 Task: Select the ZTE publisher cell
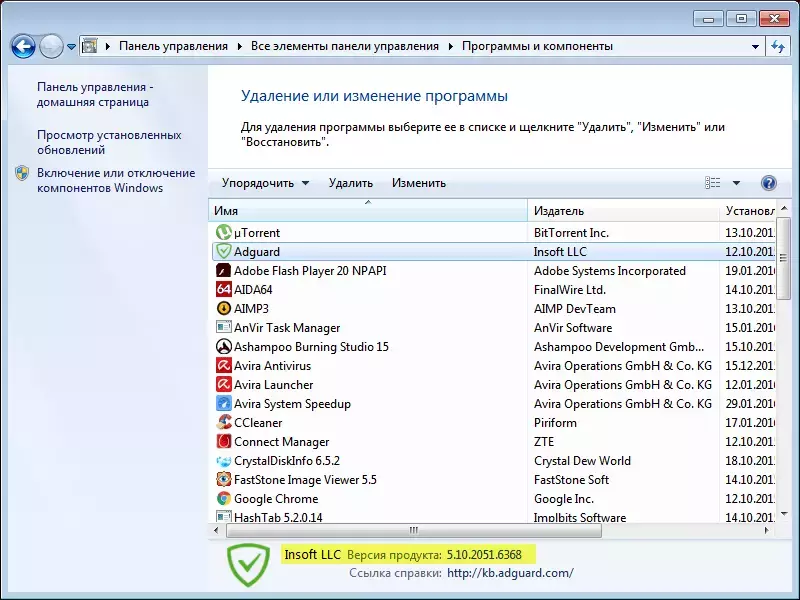[x=544, y=442]
